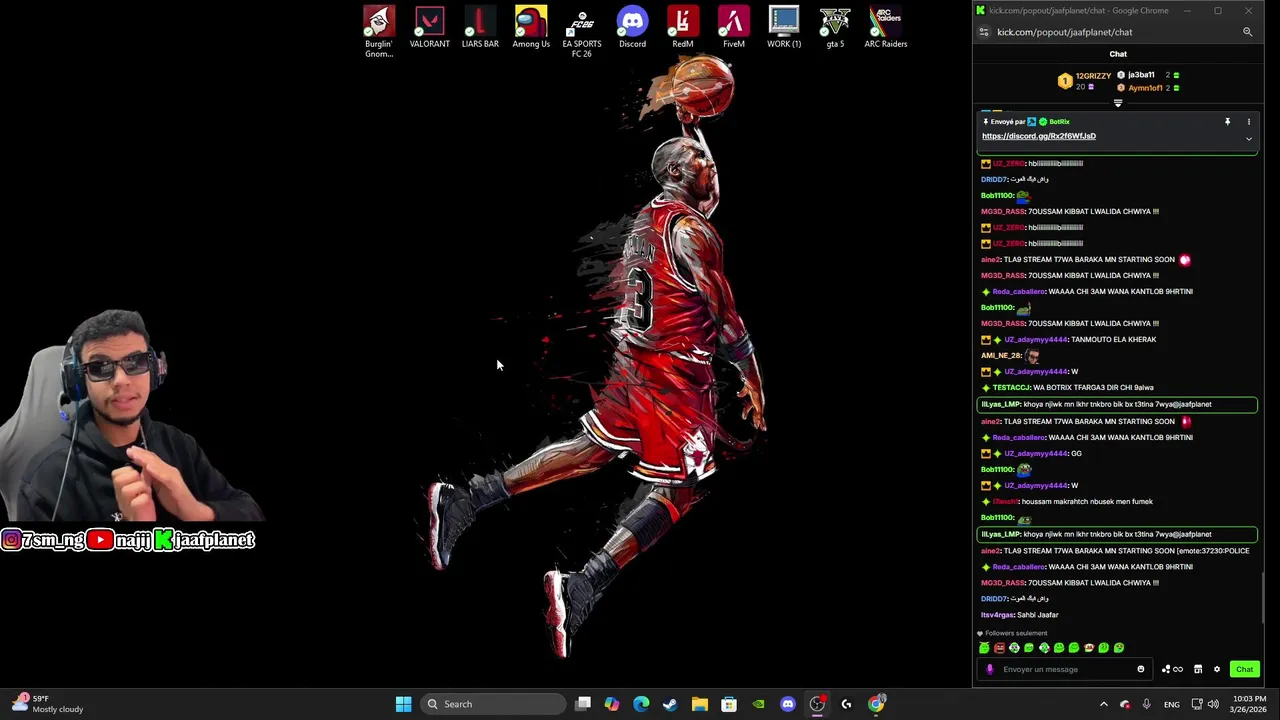Viewport: 1280px width, 720px height.
Task: Open the Burglin' Gnomes desktop shortcut
Action: pos(379,31)
